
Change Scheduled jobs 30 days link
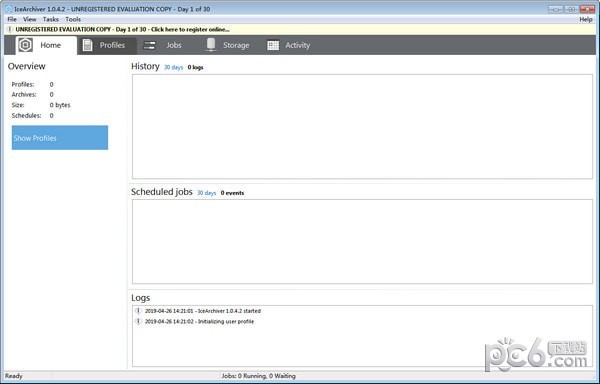(206, 193)
